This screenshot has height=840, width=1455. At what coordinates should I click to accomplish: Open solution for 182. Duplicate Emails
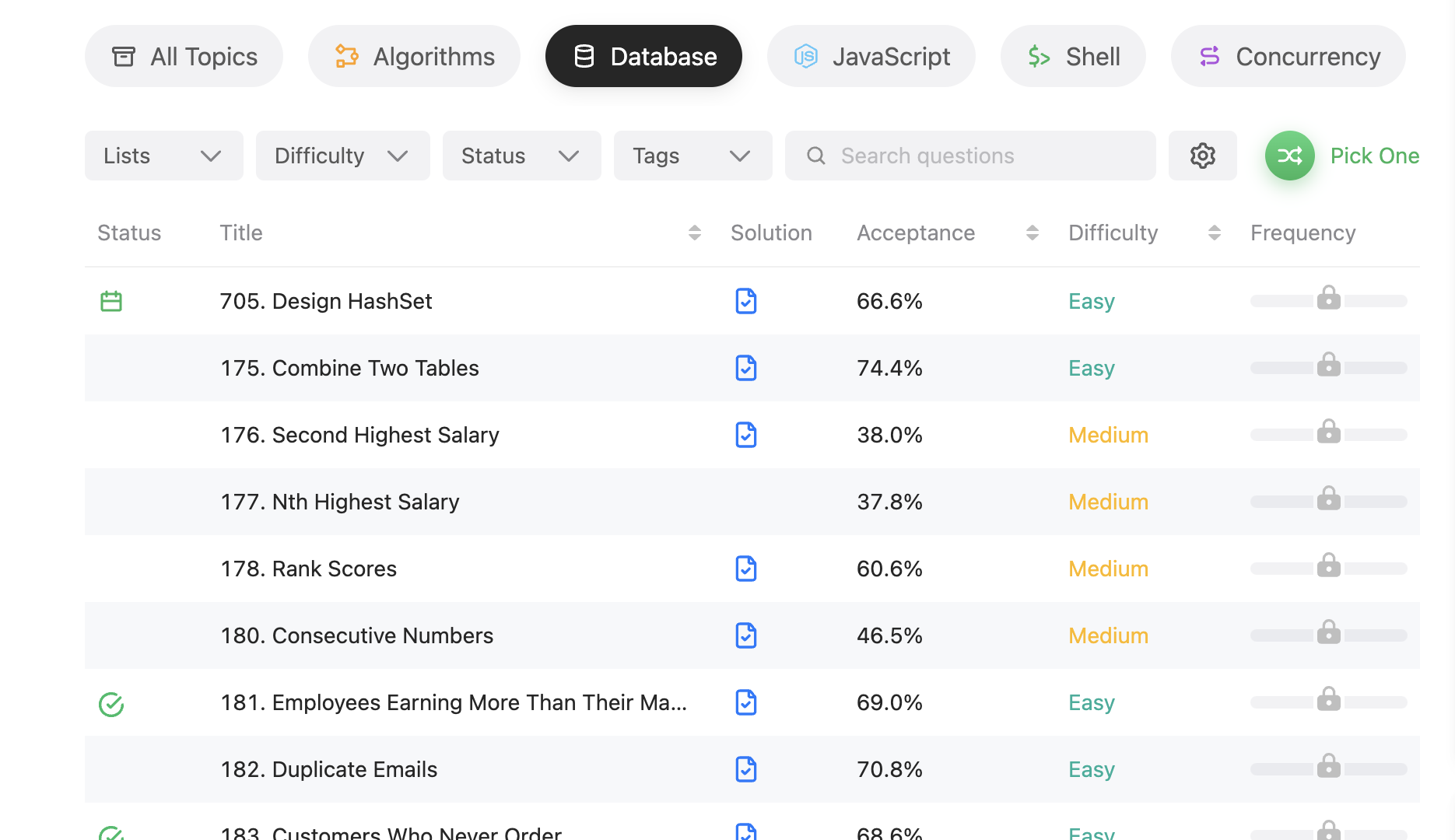click(745, 769)
